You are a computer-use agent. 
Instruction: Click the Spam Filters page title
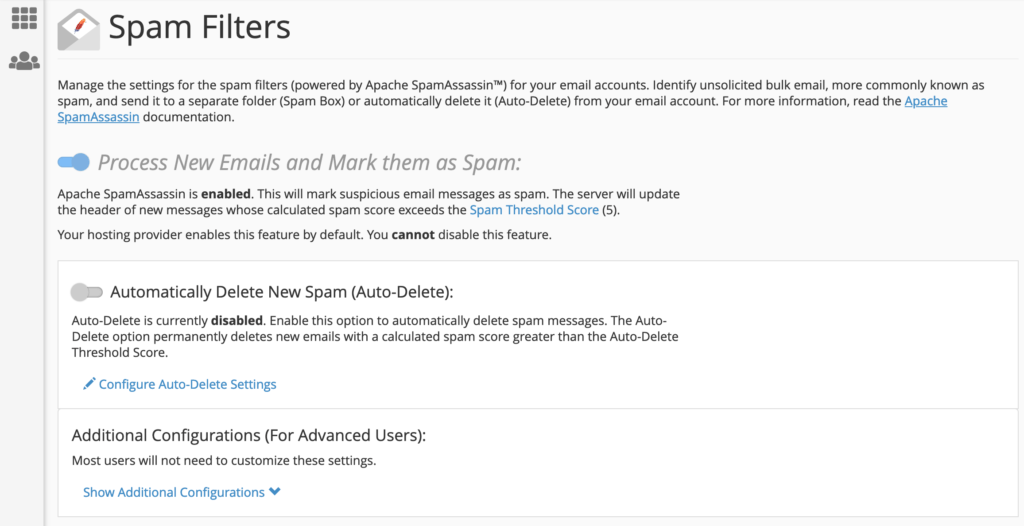coord(199,27)
